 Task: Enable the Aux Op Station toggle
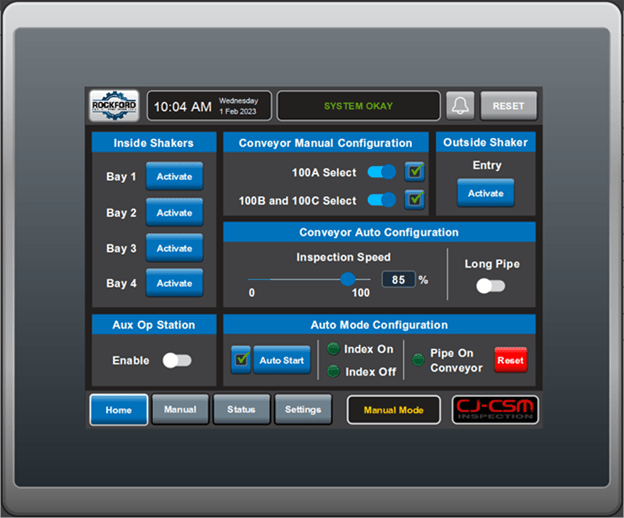(x=177, y=360)
